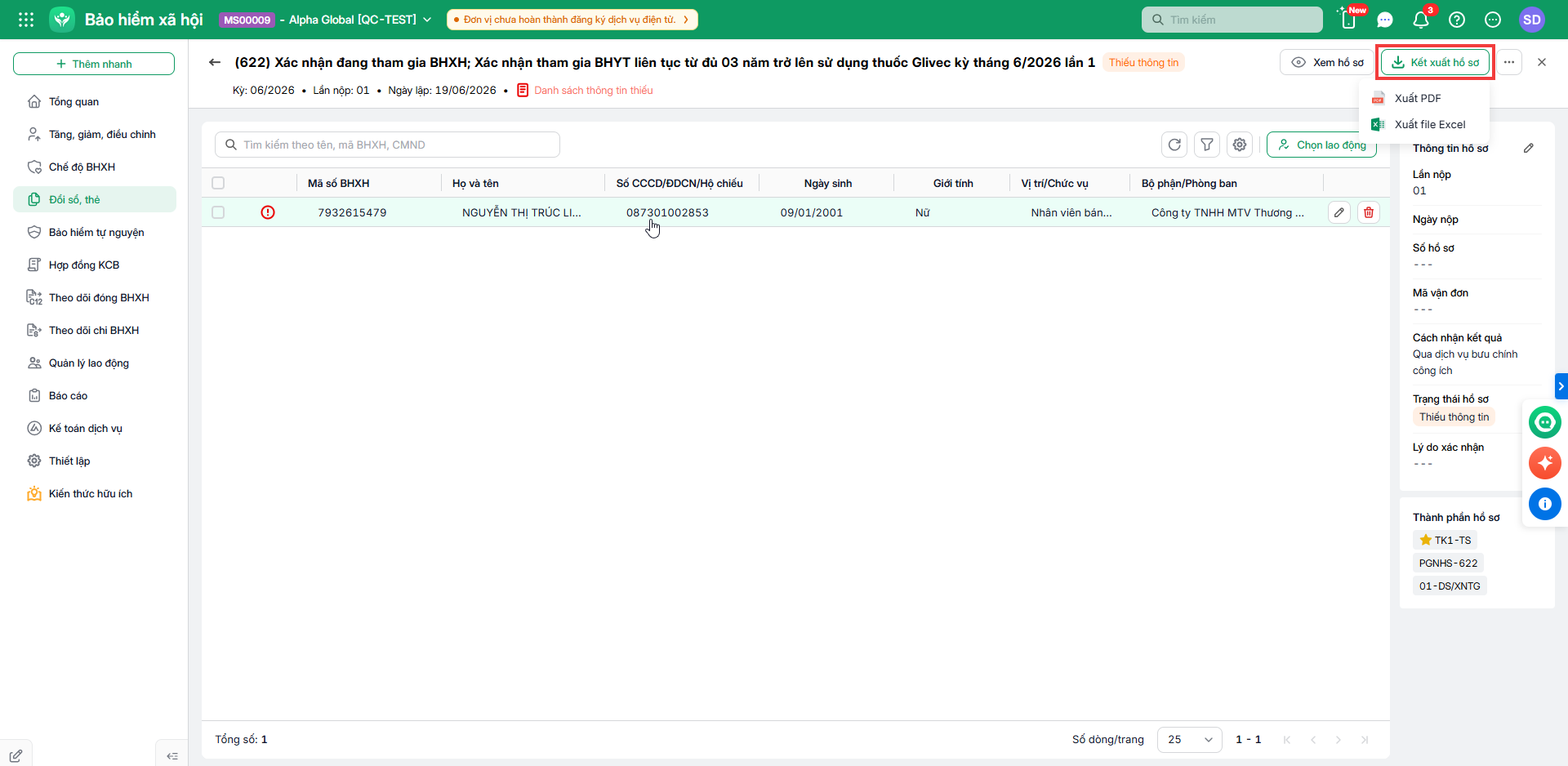Open Kế toán dịch vụ in sidebar

click(x=95, y=428)
